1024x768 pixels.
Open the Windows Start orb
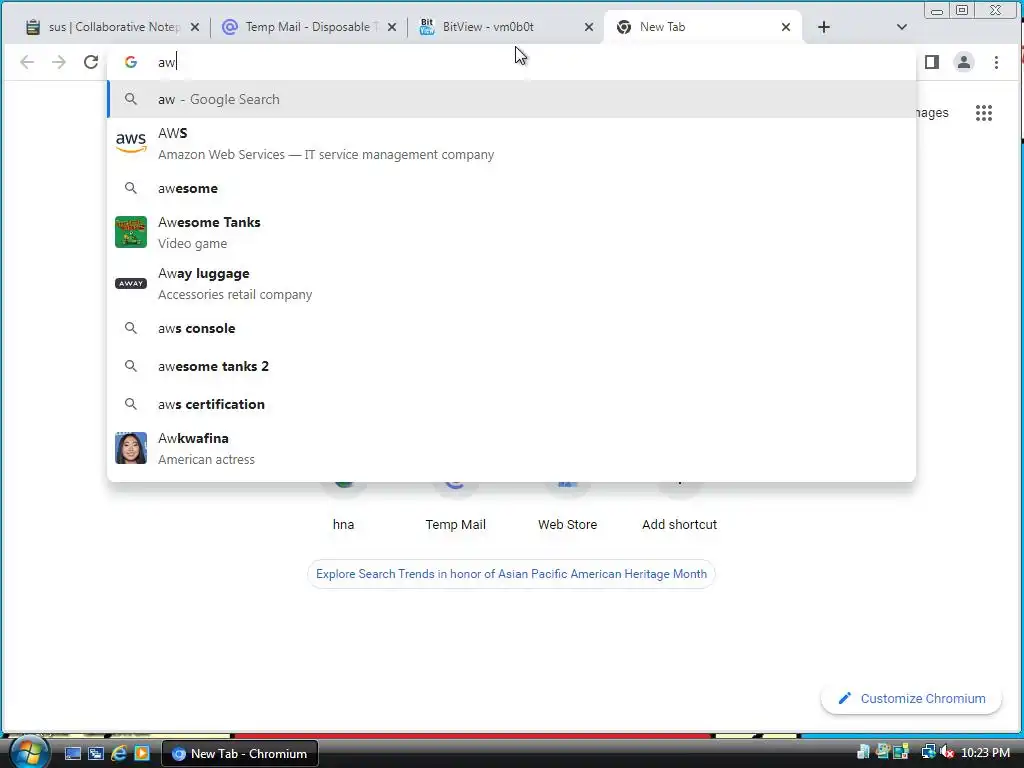coord(29,752)
